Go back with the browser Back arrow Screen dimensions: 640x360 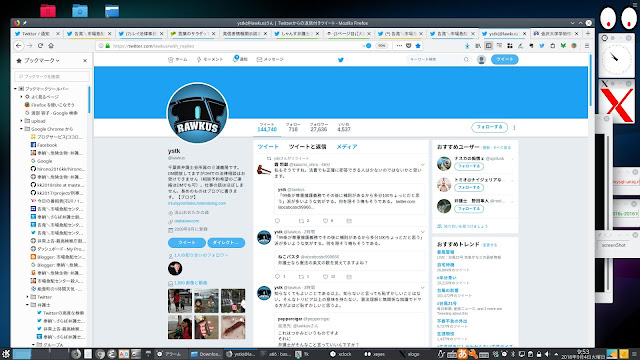tap(19, 46)
